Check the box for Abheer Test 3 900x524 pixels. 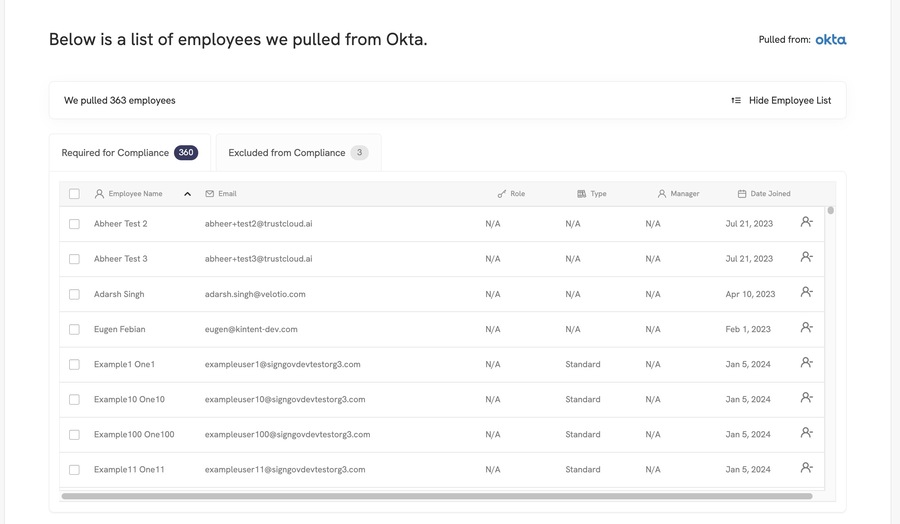click(74, 259)
